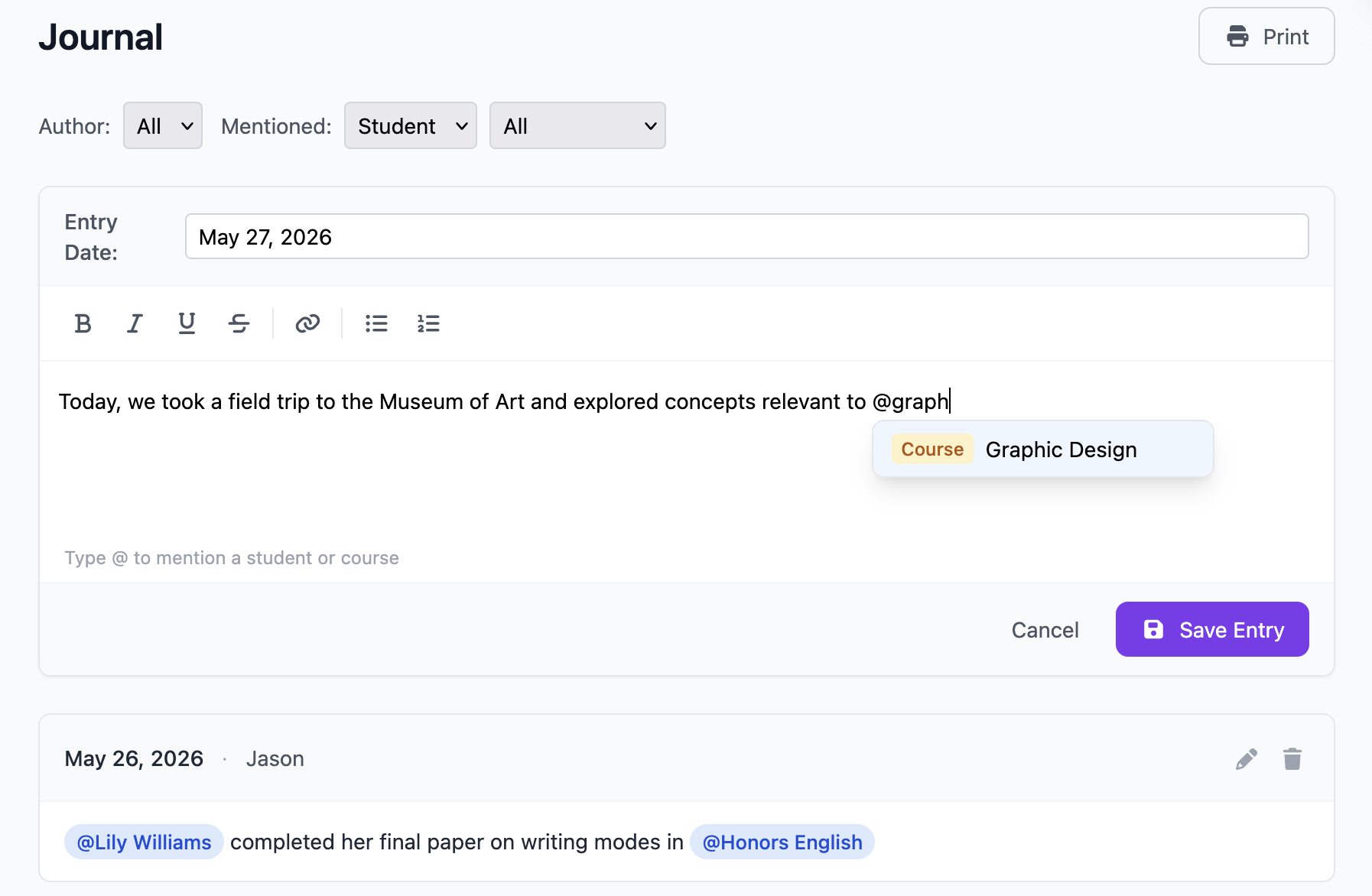Viewport: 1372px width, 896px height.
Task: Click the Journal page heading
Action: tap(101, 37)
